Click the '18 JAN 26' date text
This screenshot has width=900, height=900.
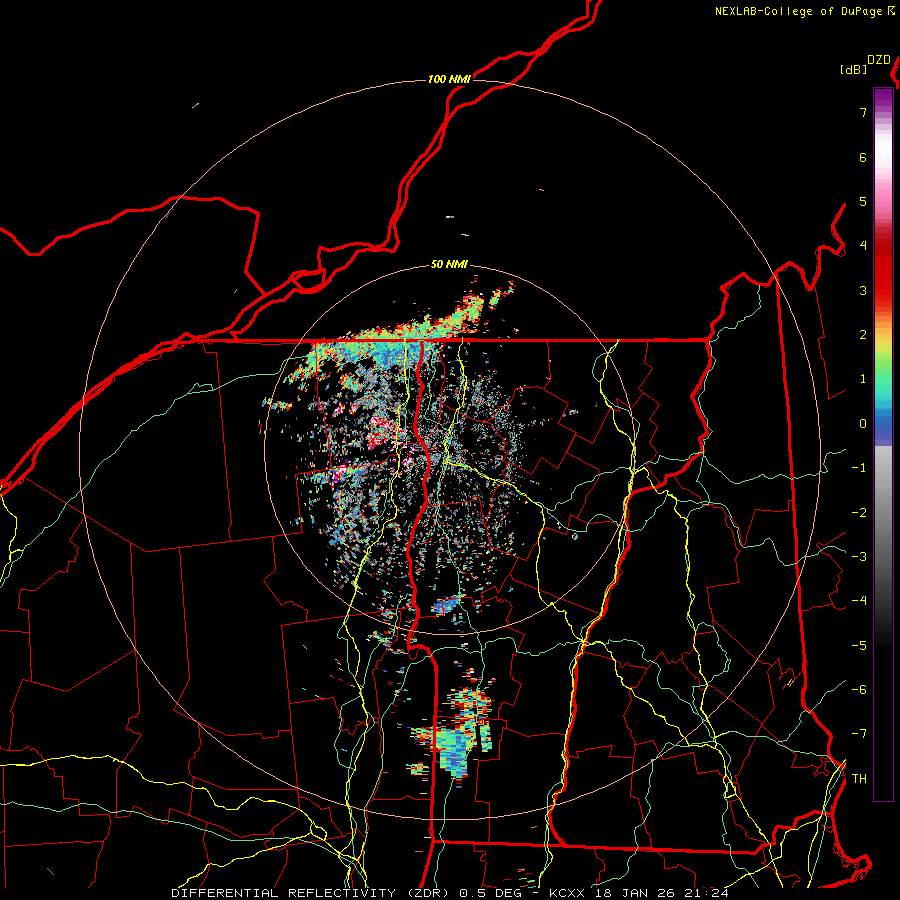(x=634, y=893)
